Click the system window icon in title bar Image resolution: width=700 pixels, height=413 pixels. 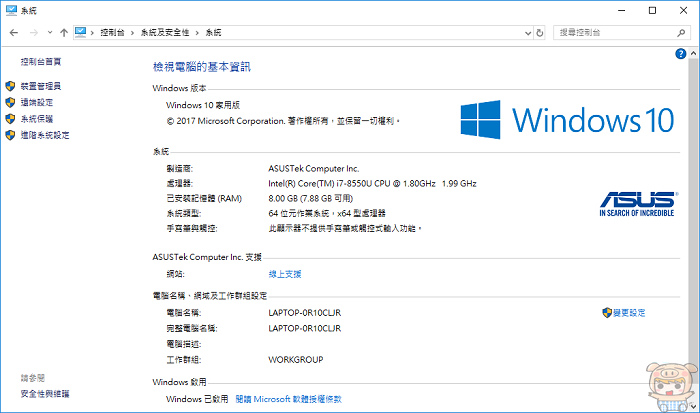click(11, 10)
